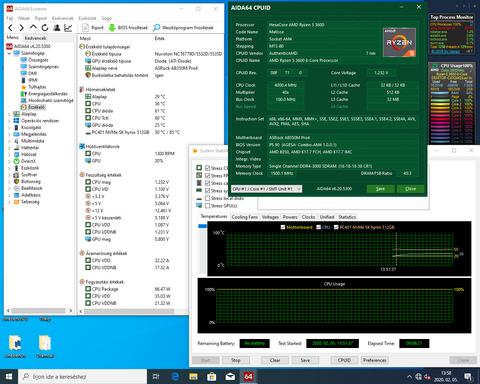Click the user silhouette icon in AIDA64 toolbar
Screen dimensions: 480x384
click(x=57, y=28)
